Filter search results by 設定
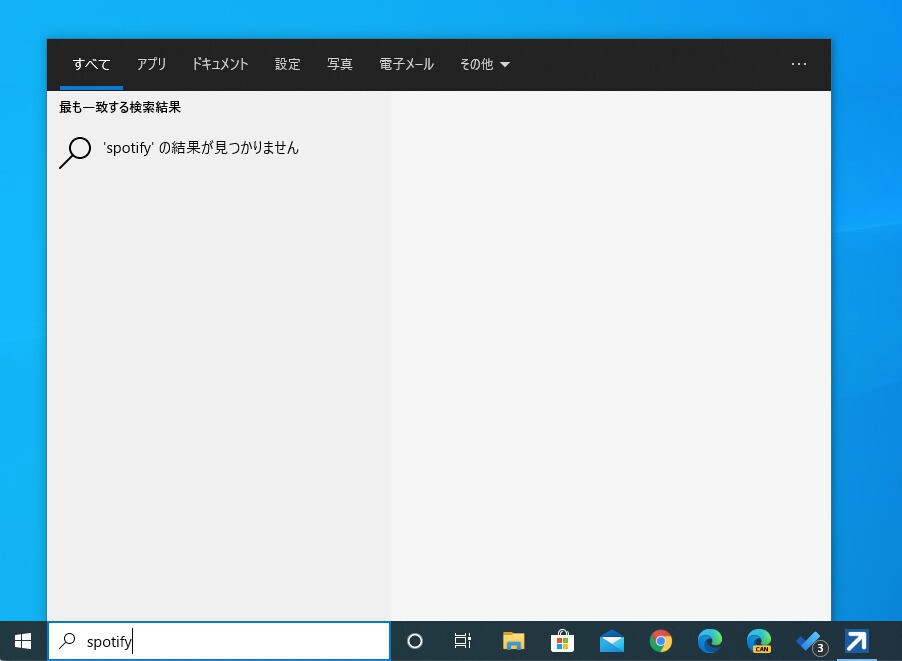Image resolution: width=902 pixels, height=661 pixels. pyautogui.click(x=288, y=64)
